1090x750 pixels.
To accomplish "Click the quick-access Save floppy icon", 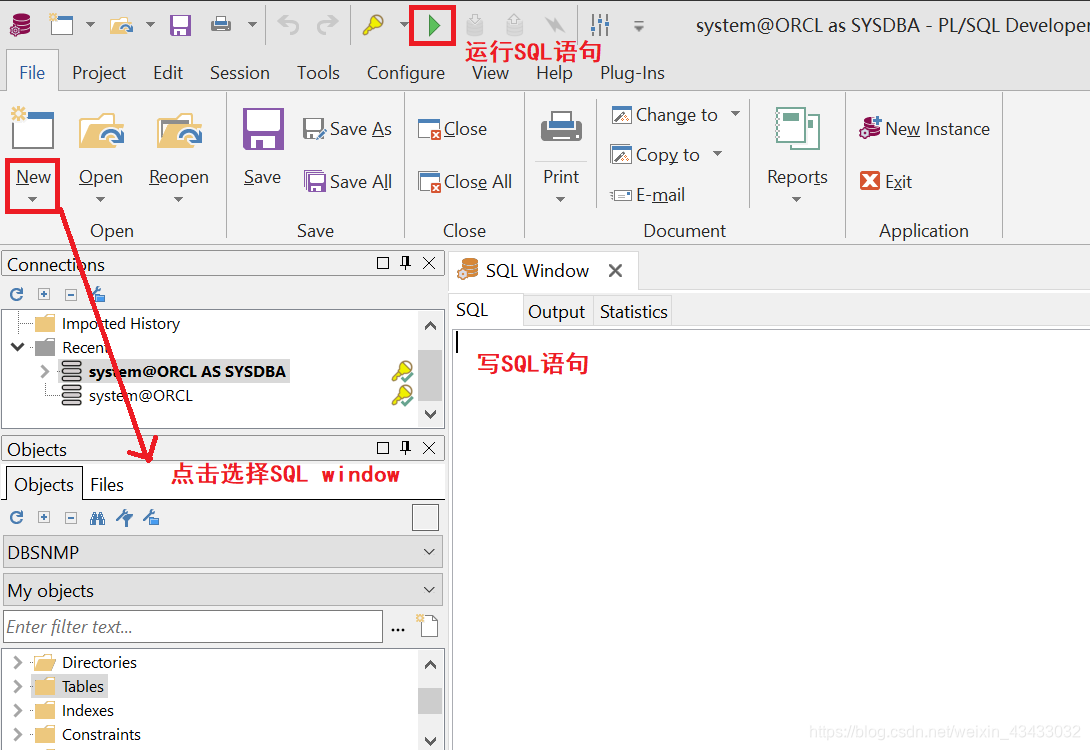I will click(180, 26).
